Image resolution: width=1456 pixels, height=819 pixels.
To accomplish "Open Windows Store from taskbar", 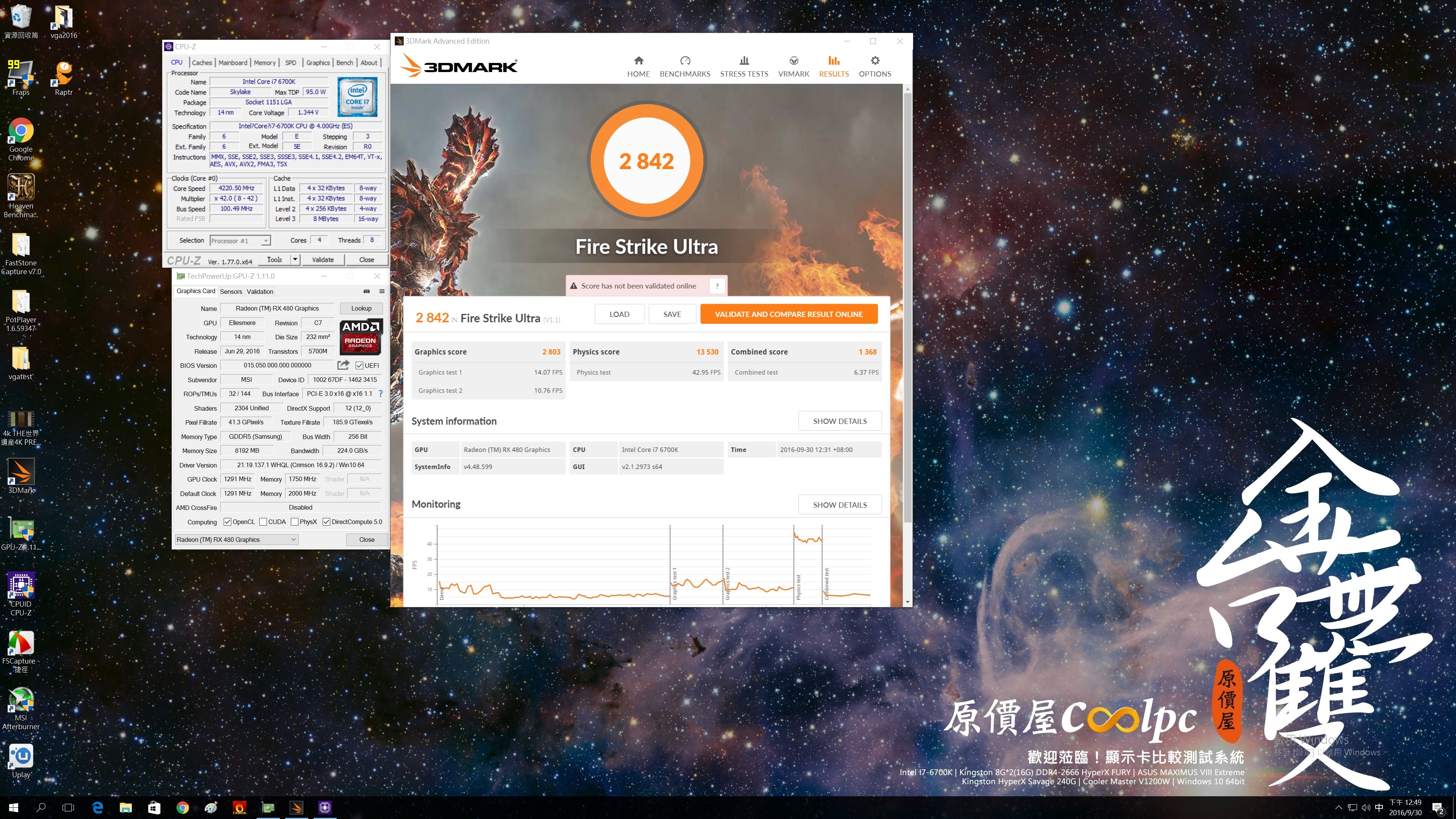I will [154, 808].
